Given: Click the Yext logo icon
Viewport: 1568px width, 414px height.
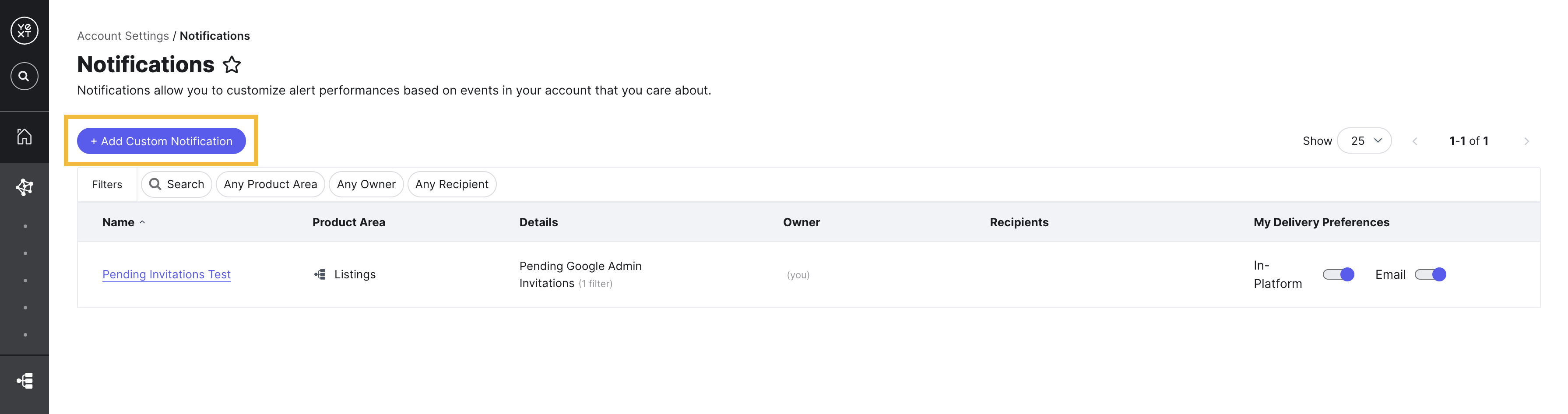Looking at the screenshot, I should [x=25, y=31].
